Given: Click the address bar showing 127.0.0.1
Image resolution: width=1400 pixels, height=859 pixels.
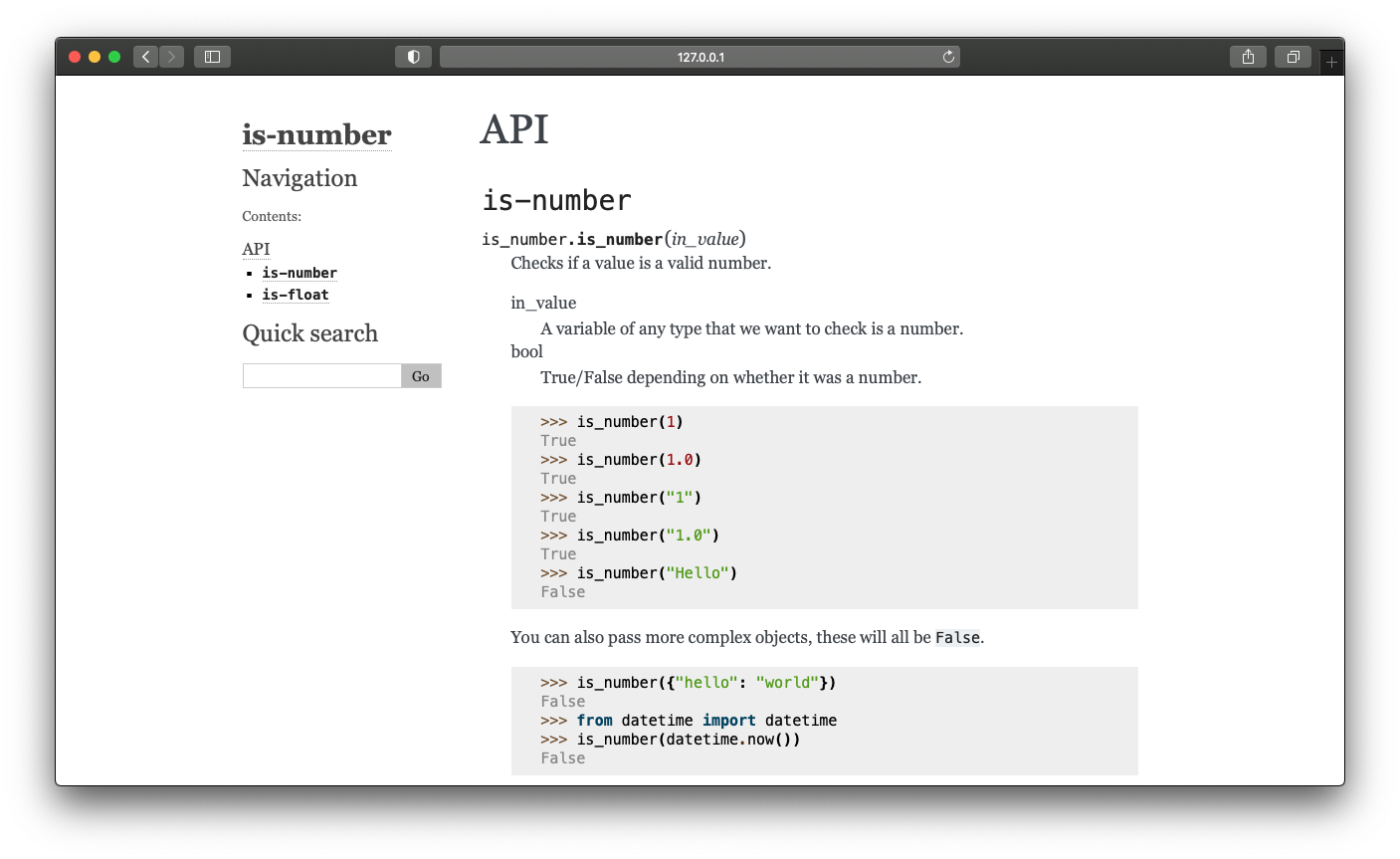Looking at the screenshot, I should click(x=700, y=57).
